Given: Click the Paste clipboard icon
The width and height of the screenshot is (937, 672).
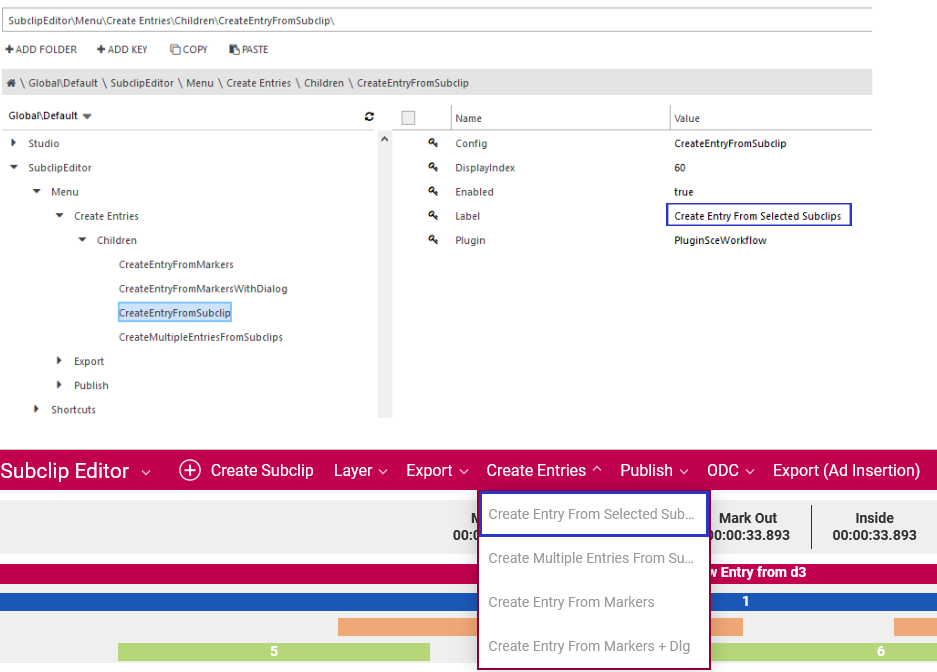Looking at the screenshot, I should point(233,50).
